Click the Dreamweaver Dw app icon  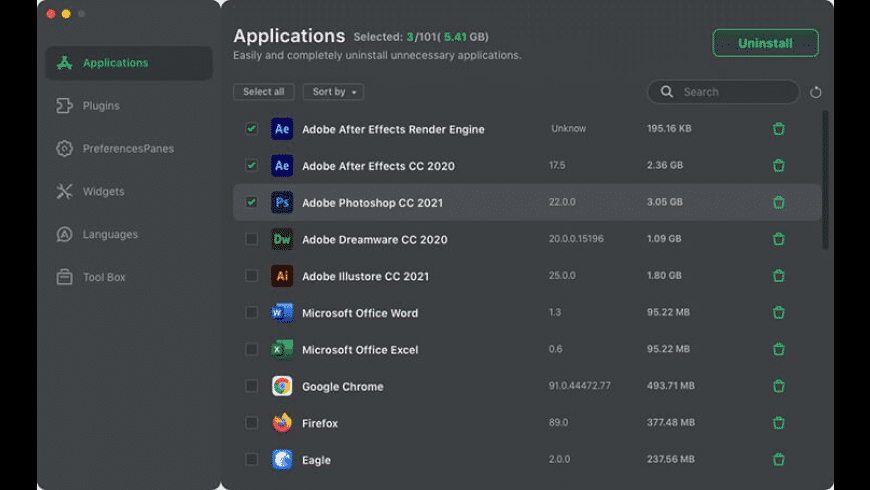[x=282, y=239]
